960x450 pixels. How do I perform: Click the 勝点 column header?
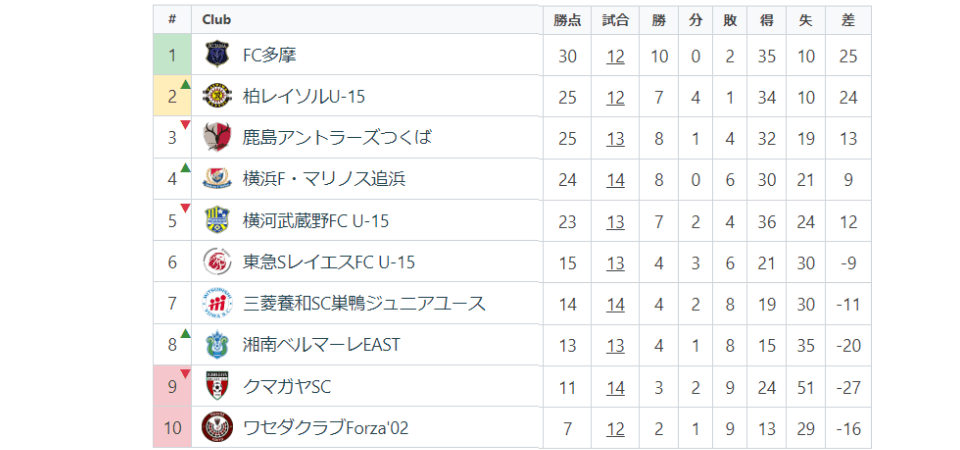(x=567, y=19)
